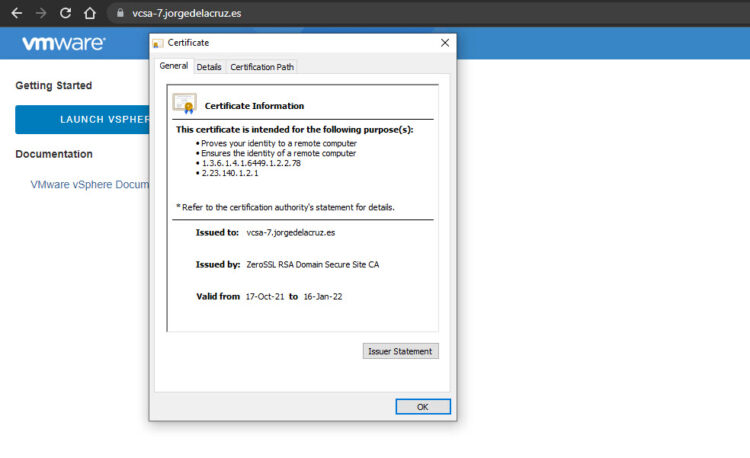Go back using the browser back arrow

point(17,13)
